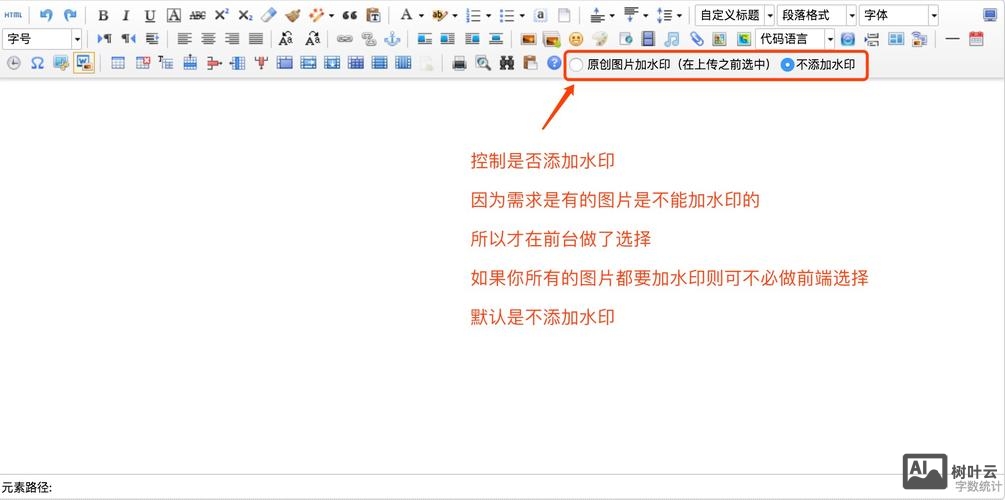Image resolution: width=1005 pixels, height=500 pixels.
Task: Insert an anchor
Action: tap(392, 39)
